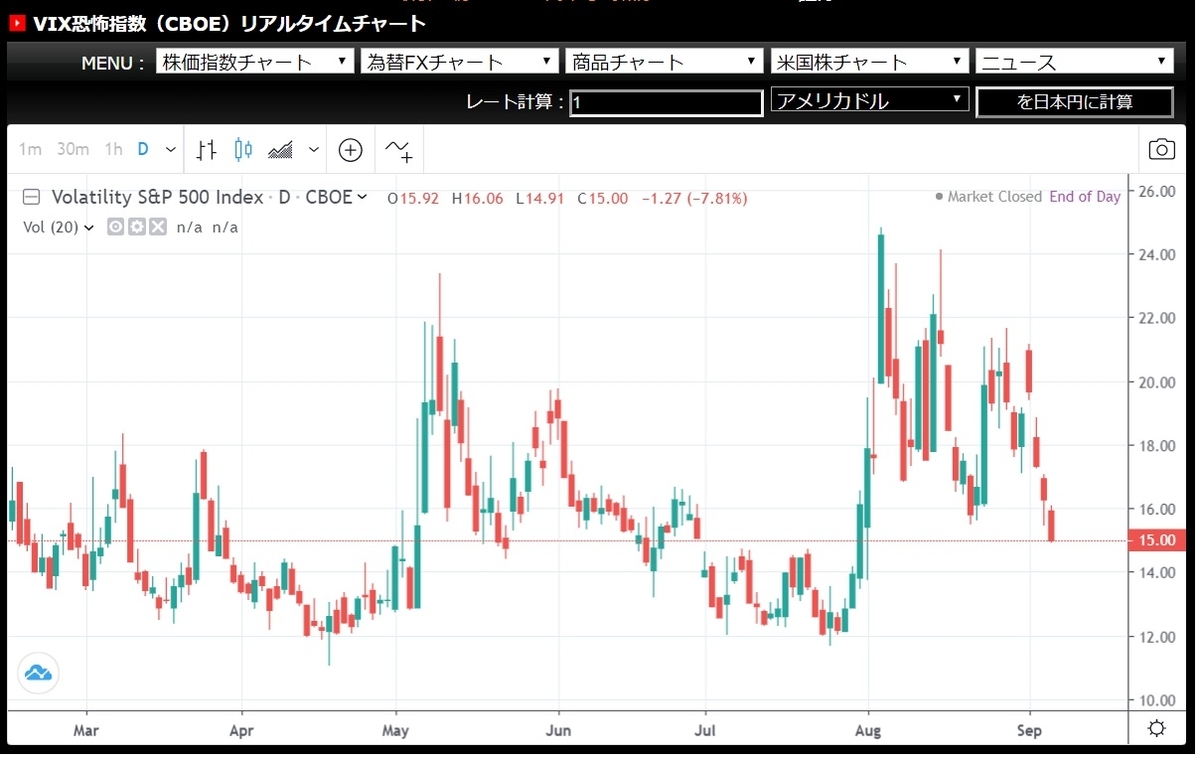Image resolution: width=1200 pixels, height=759 pixels.
Task: Switch to 30m timeframe
Action: [x=73, y=150]
